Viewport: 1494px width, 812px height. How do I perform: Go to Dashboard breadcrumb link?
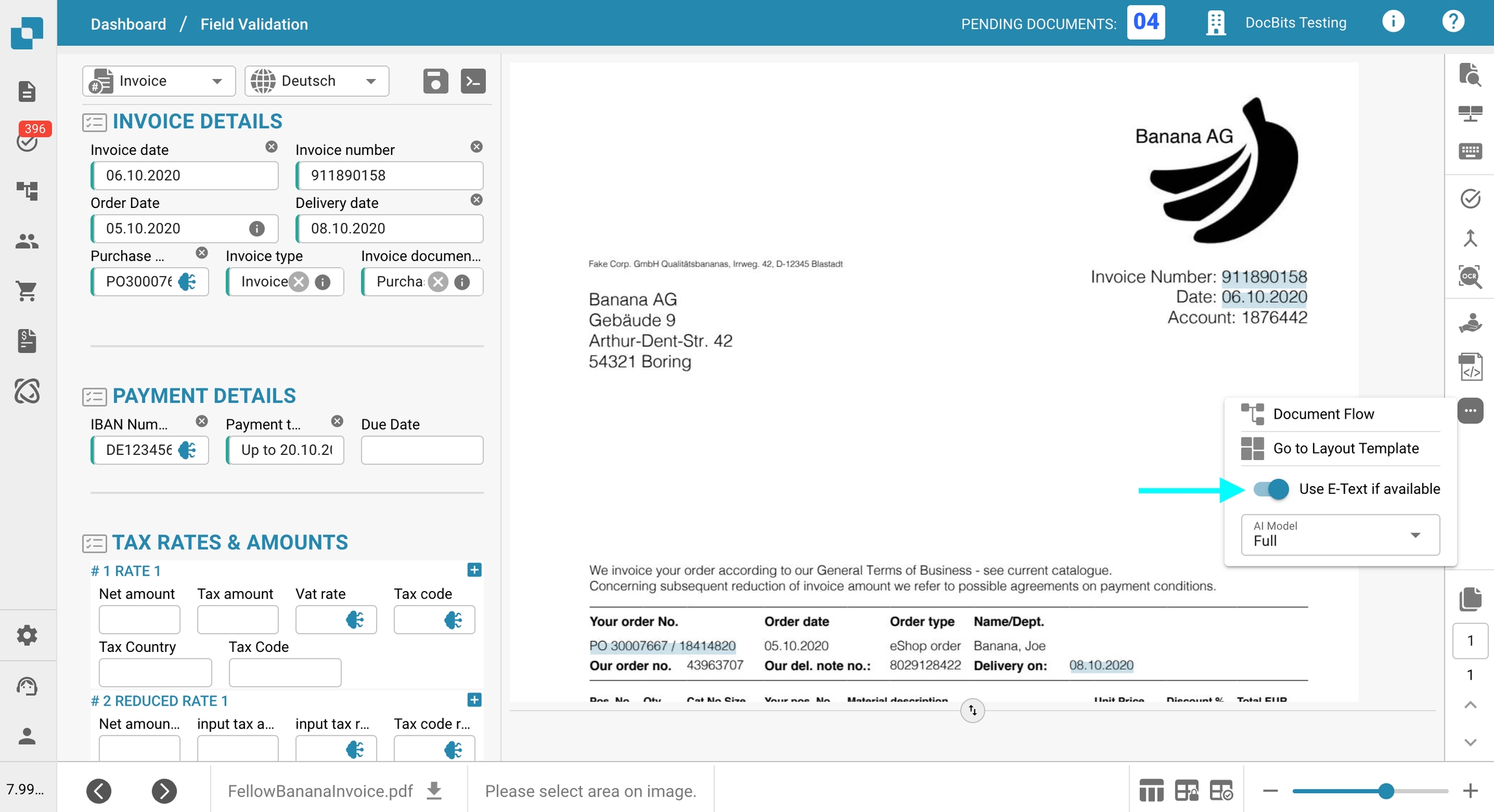128,24
